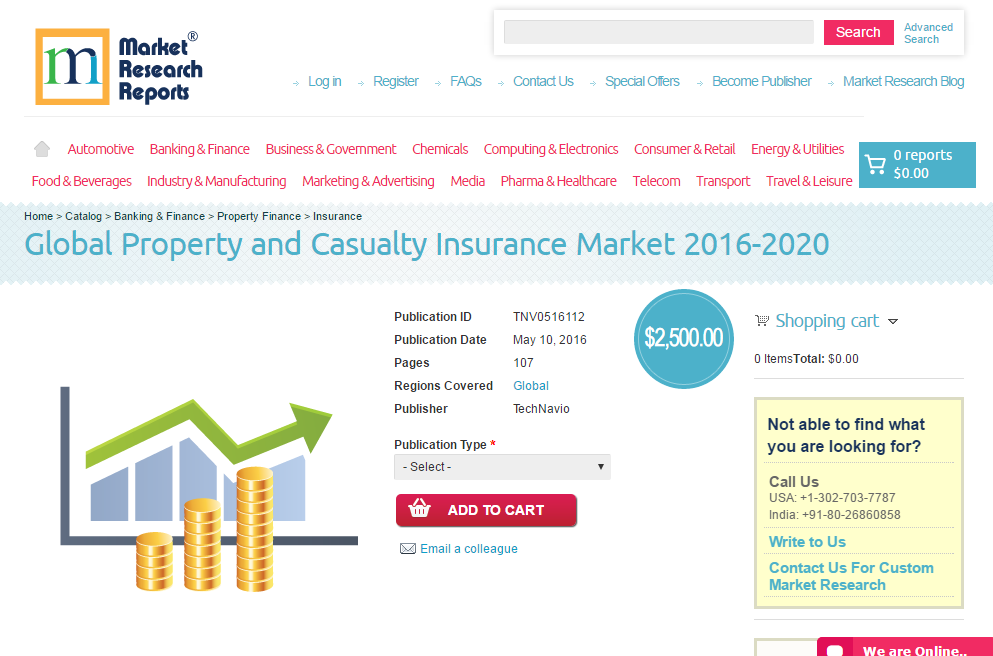The image size is (993, 656).
Task: Click the $2,500.00 circular price badge
Action: tap(684, 339)
